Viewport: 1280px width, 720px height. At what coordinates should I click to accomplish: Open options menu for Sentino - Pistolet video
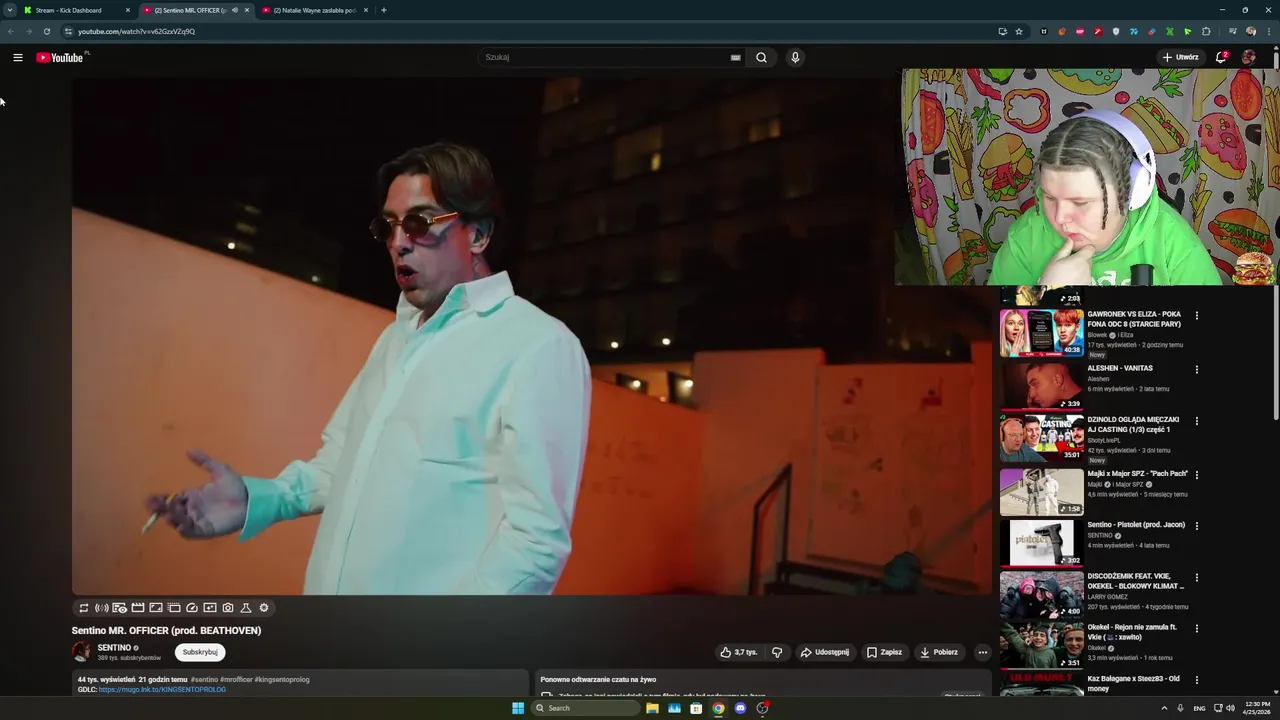click(x=1196, y=526)
